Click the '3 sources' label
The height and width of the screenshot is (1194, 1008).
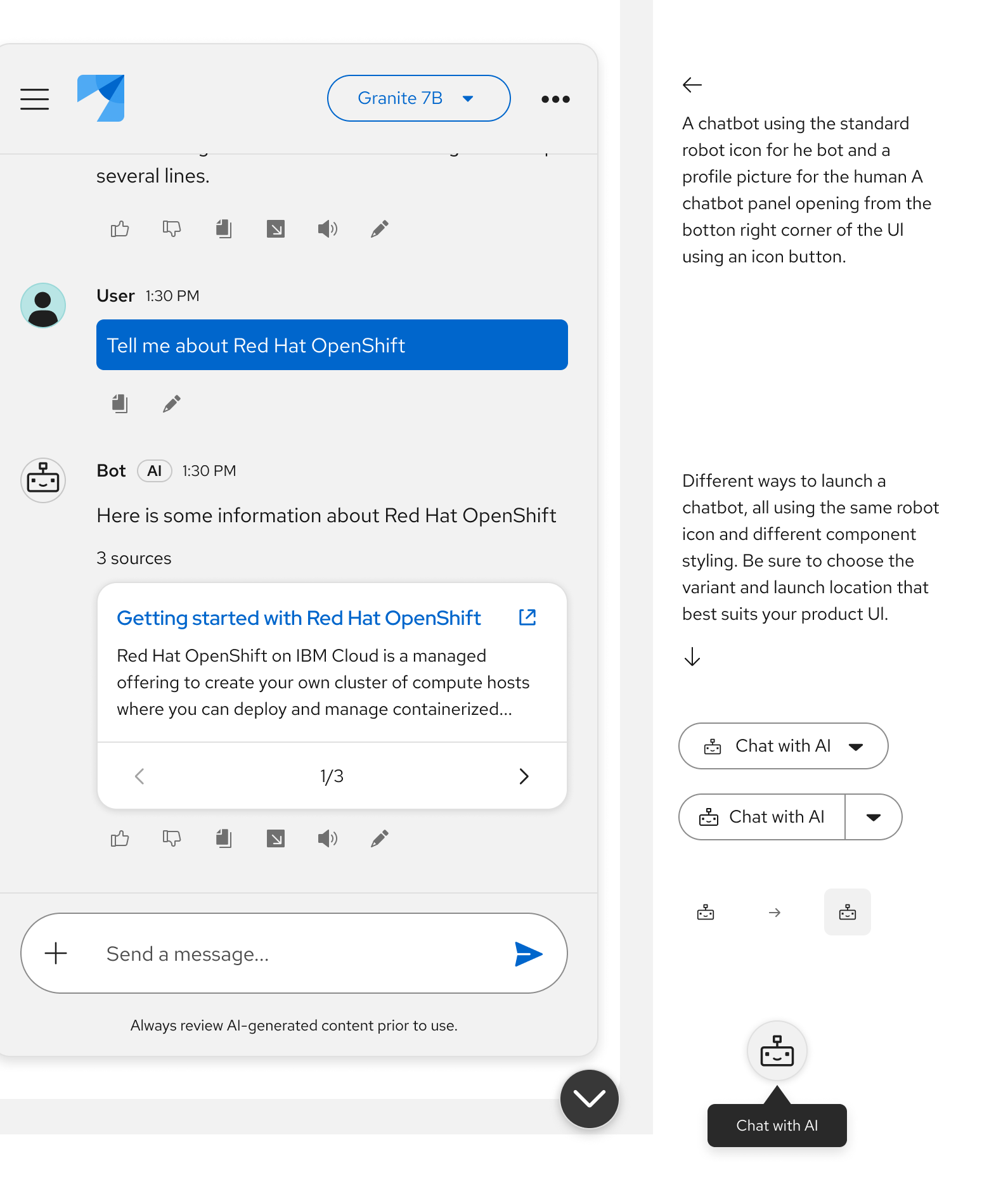134,558
